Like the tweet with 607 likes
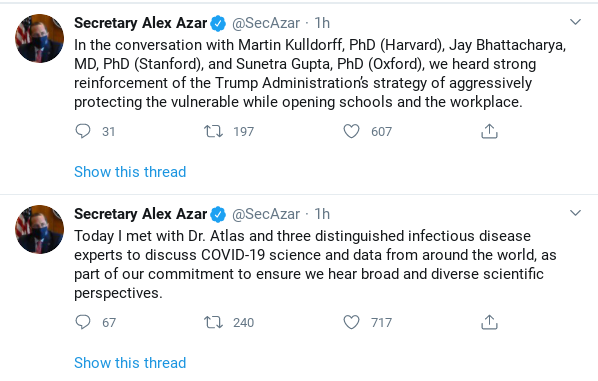 351,131
